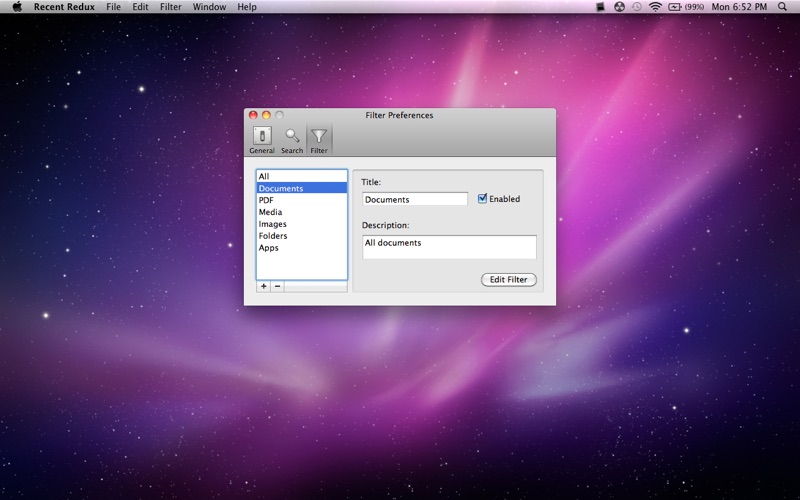Select the Documents filter row
The width and height of the screenshot is (800, 500).
pos(302,188)
